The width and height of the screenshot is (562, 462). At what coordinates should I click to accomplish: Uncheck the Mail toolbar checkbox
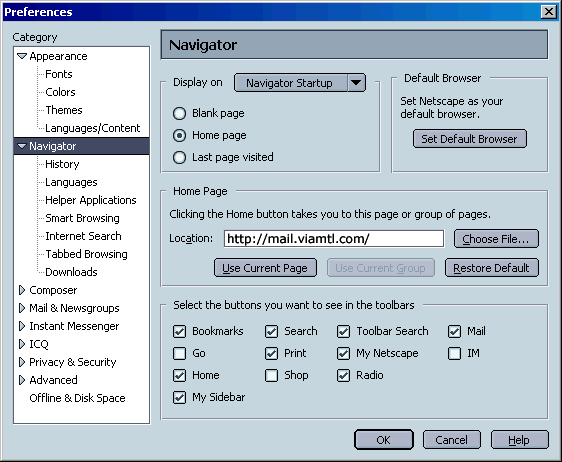point(454,331)
